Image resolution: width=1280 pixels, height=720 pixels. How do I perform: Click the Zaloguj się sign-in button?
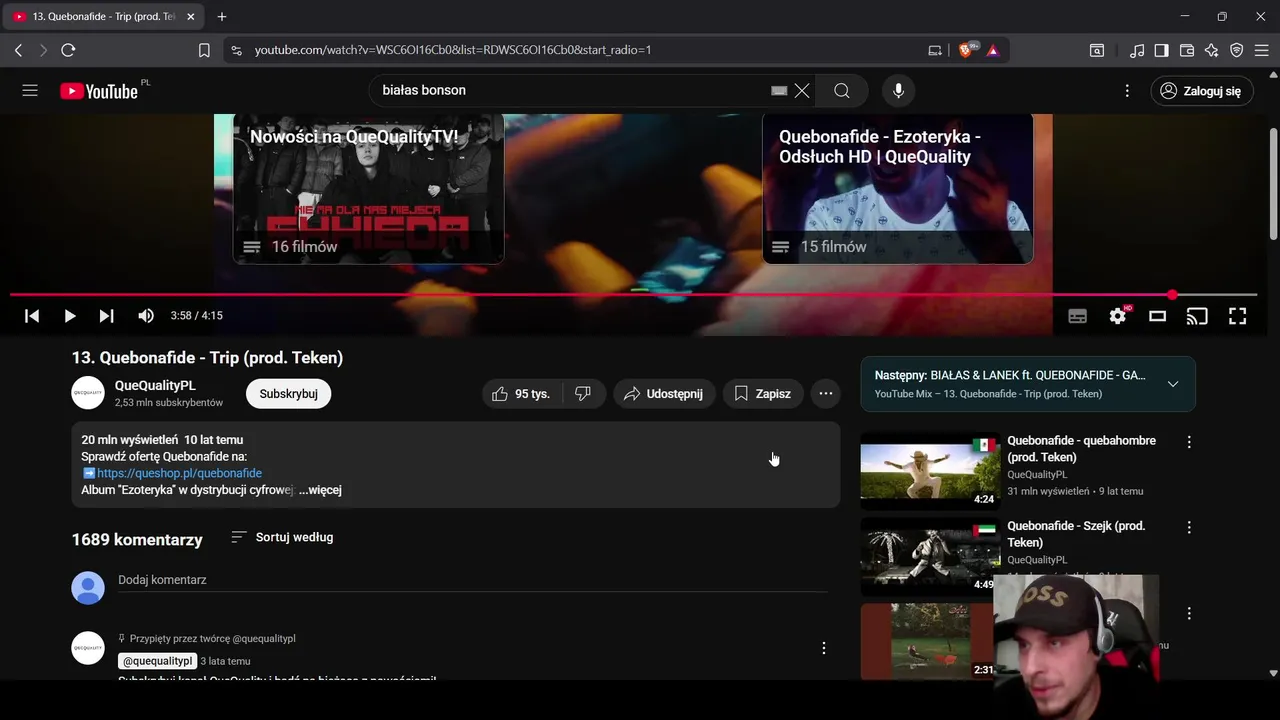tap(1201, 91)
